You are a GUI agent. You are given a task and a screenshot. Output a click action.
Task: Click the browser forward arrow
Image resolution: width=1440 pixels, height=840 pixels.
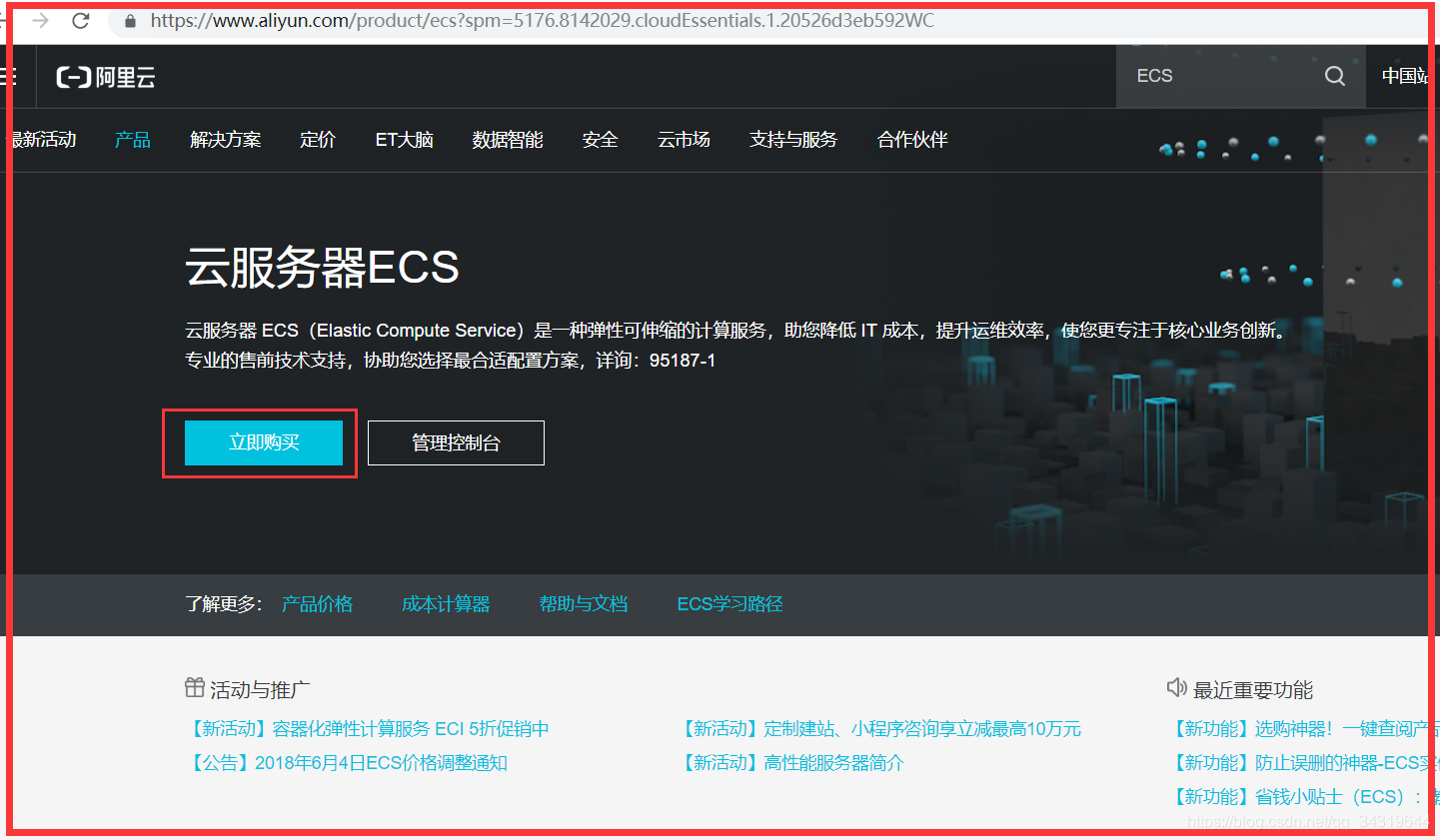(x=40, y=20)
